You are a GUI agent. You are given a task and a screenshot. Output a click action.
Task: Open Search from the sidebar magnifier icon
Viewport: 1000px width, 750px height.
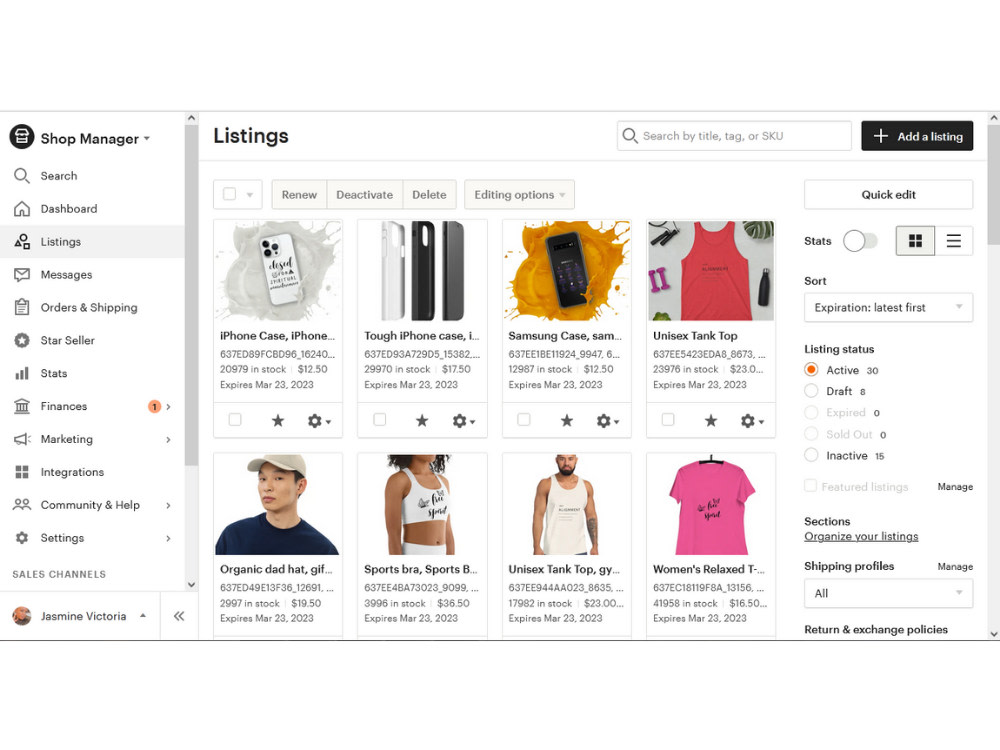pos(22,175)
